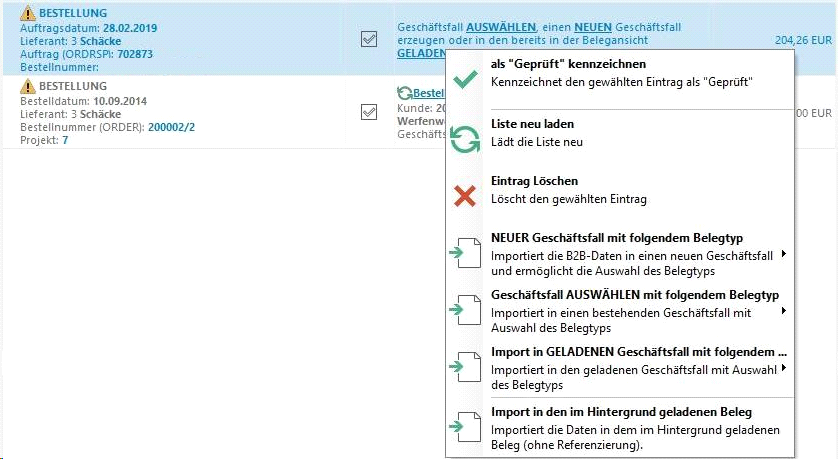Click the red X delete icon
This screenshot has width=838, height=459.
(x=465, y=196)
